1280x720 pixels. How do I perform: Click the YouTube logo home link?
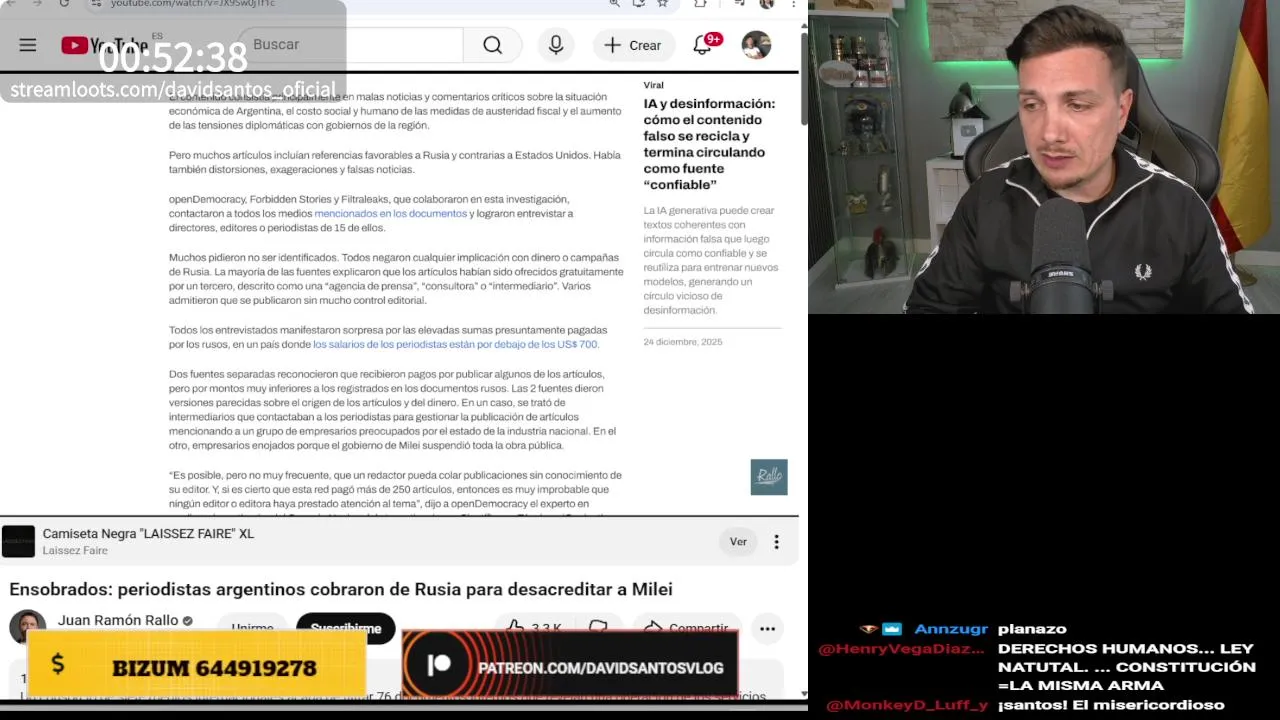coord(104,45)
